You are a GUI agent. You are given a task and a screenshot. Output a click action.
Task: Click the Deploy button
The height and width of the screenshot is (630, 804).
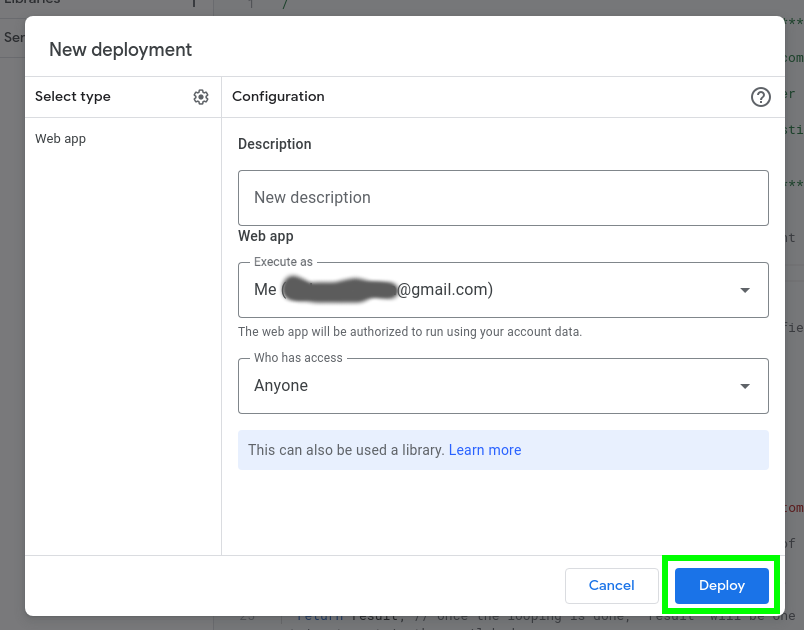(721, 585)
